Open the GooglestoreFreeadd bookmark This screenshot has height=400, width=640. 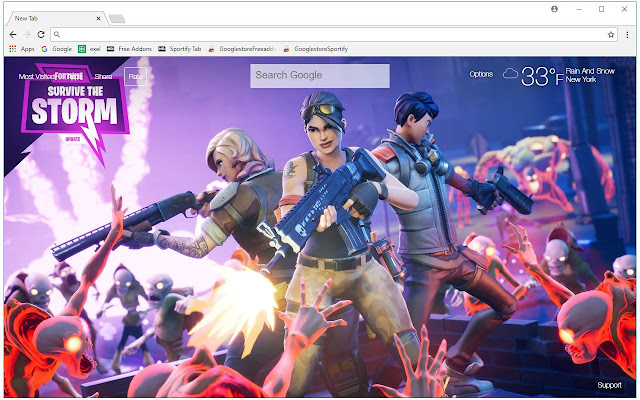point(242,49)
